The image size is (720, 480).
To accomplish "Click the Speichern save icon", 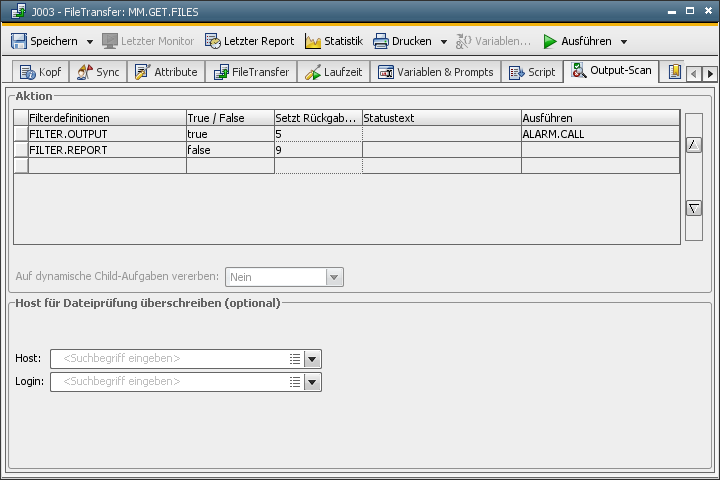I will 19,42.
